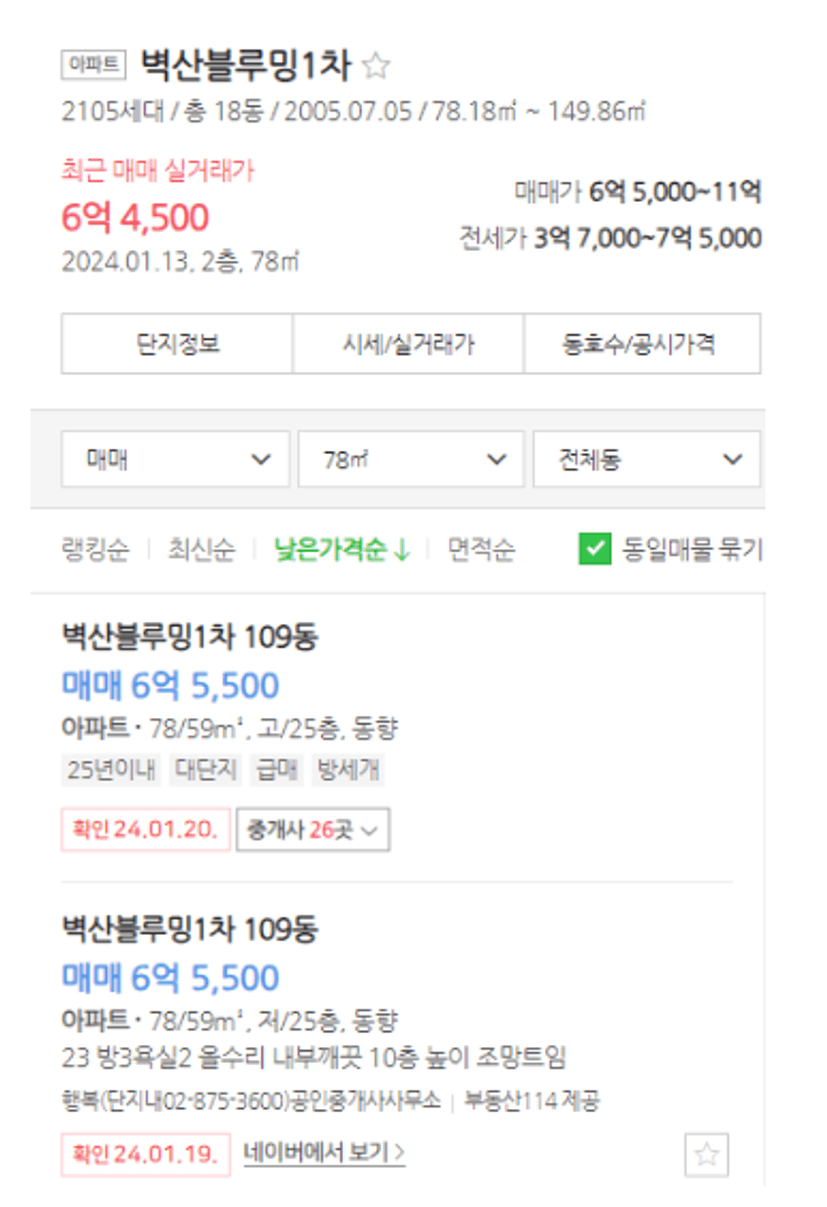This screenshot has height=1207, width=827.
Task: Open the 78㎡ area dropdown
Action: click(411, 459)
